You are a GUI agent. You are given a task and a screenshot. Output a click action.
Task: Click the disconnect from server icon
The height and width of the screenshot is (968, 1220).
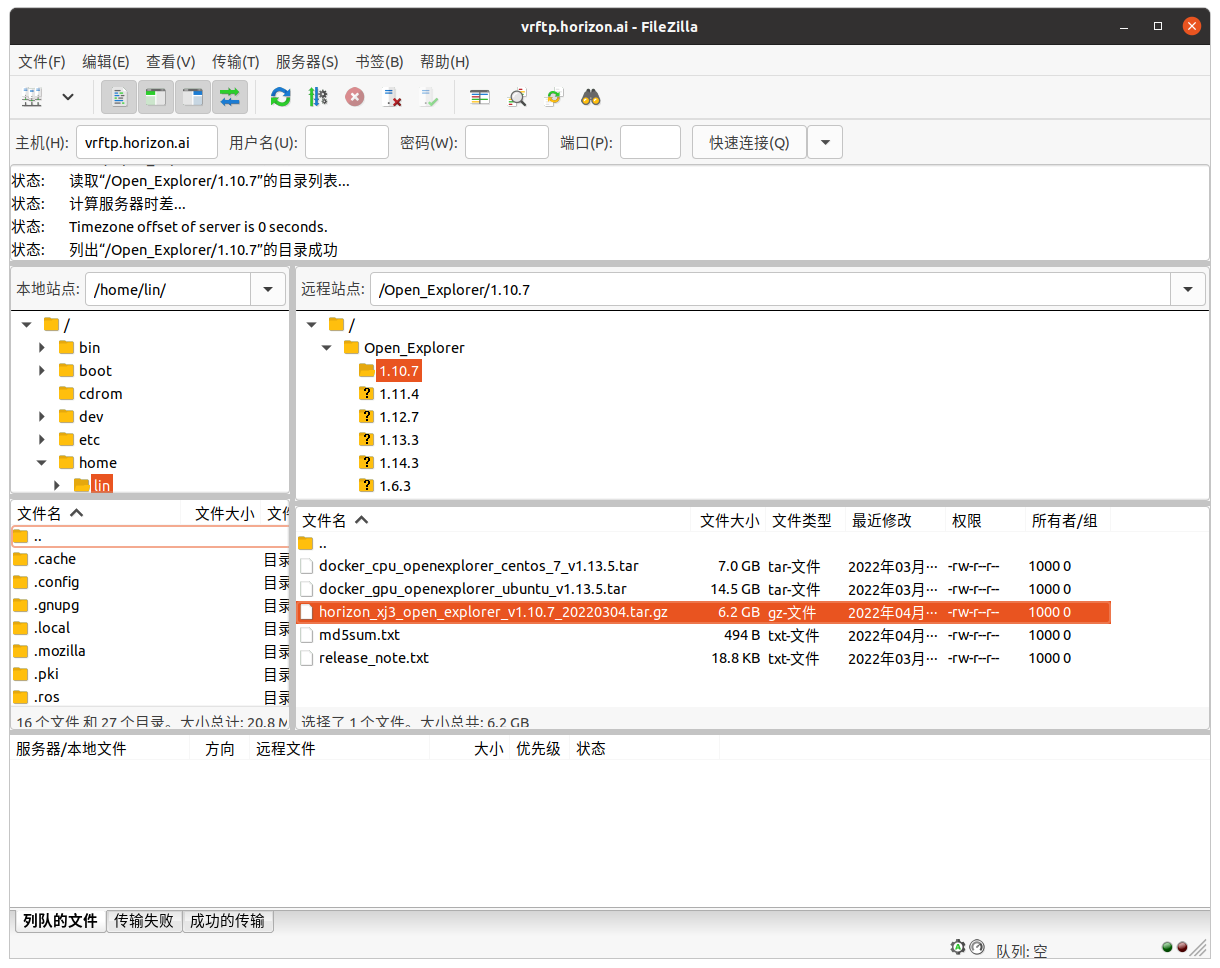click(392, 97)
